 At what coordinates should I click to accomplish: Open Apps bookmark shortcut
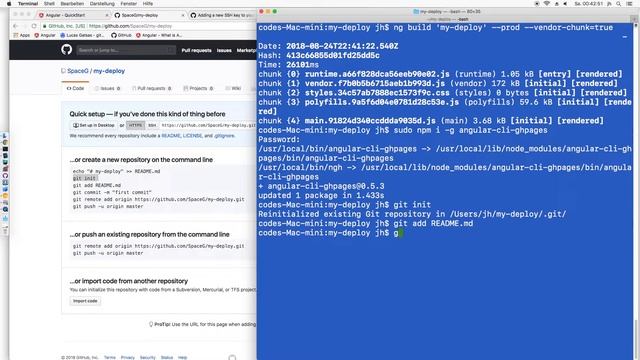coord(22,35)
